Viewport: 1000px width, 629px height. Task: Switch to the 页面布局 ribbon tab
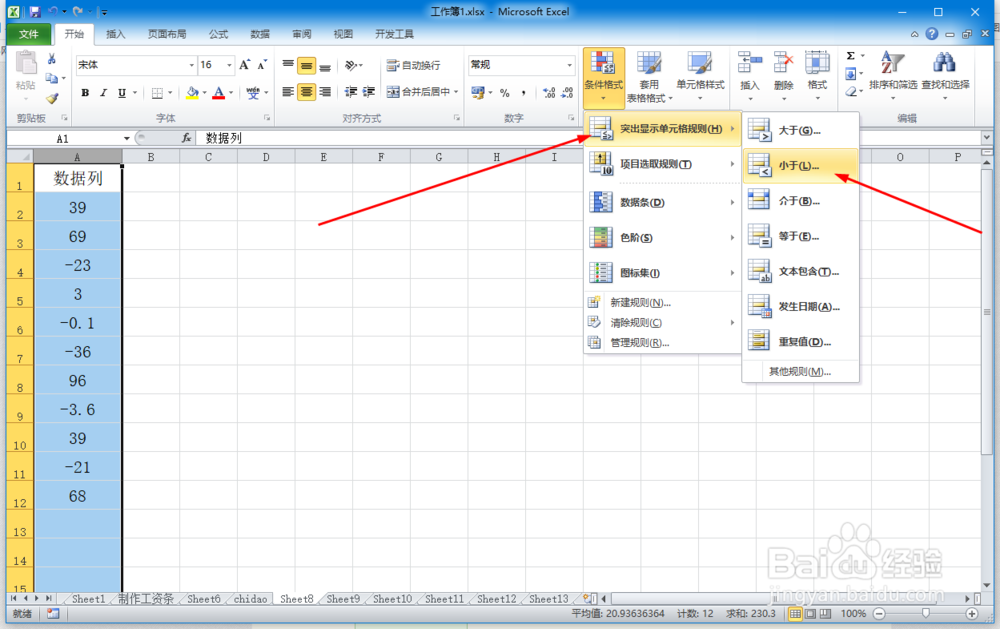coord(167,34)
